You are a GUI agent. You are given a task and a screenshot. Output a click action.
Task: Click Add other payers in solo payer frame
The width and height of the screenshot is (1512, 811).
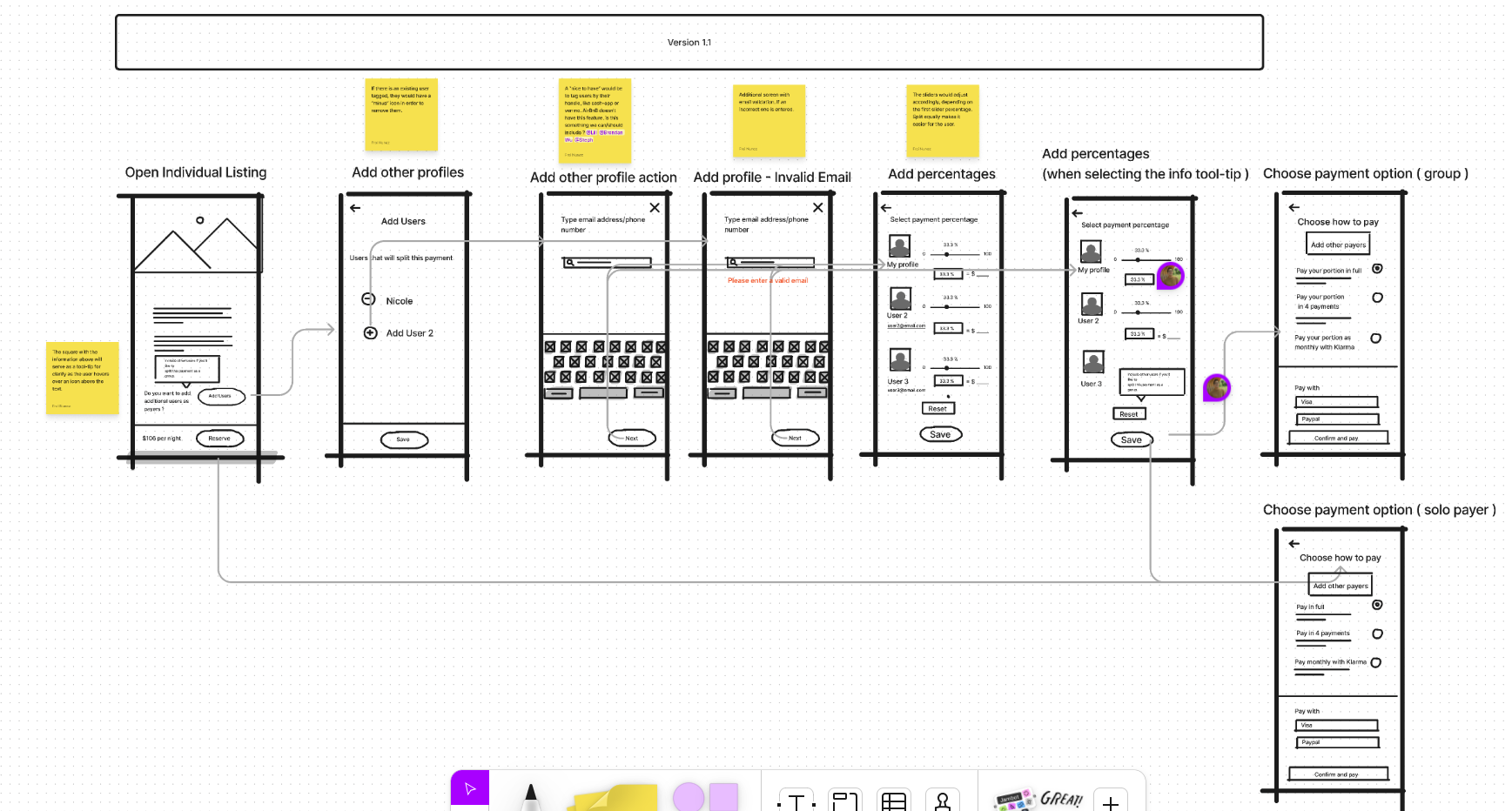(1340, 586)
